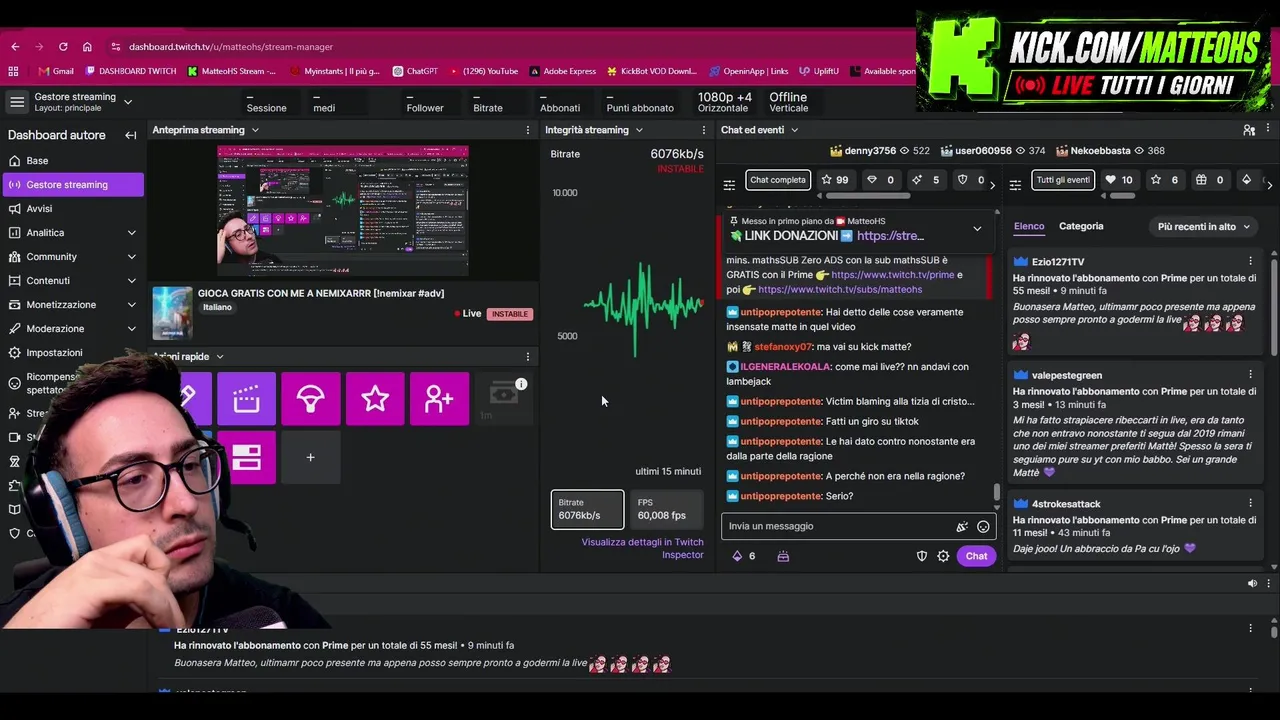
Task: Toggle the diamond 0 chat filter
Action: (880, 180)
